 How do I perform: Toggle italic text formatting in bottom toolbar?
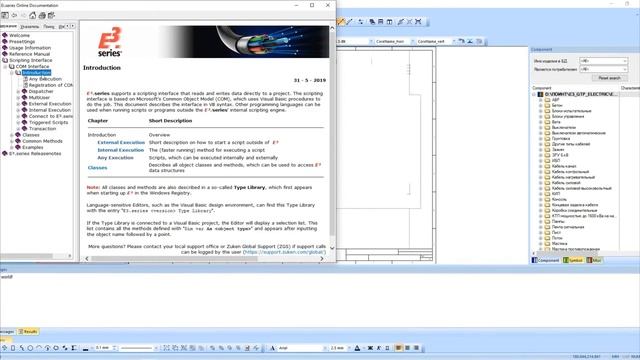coord(379,348)
